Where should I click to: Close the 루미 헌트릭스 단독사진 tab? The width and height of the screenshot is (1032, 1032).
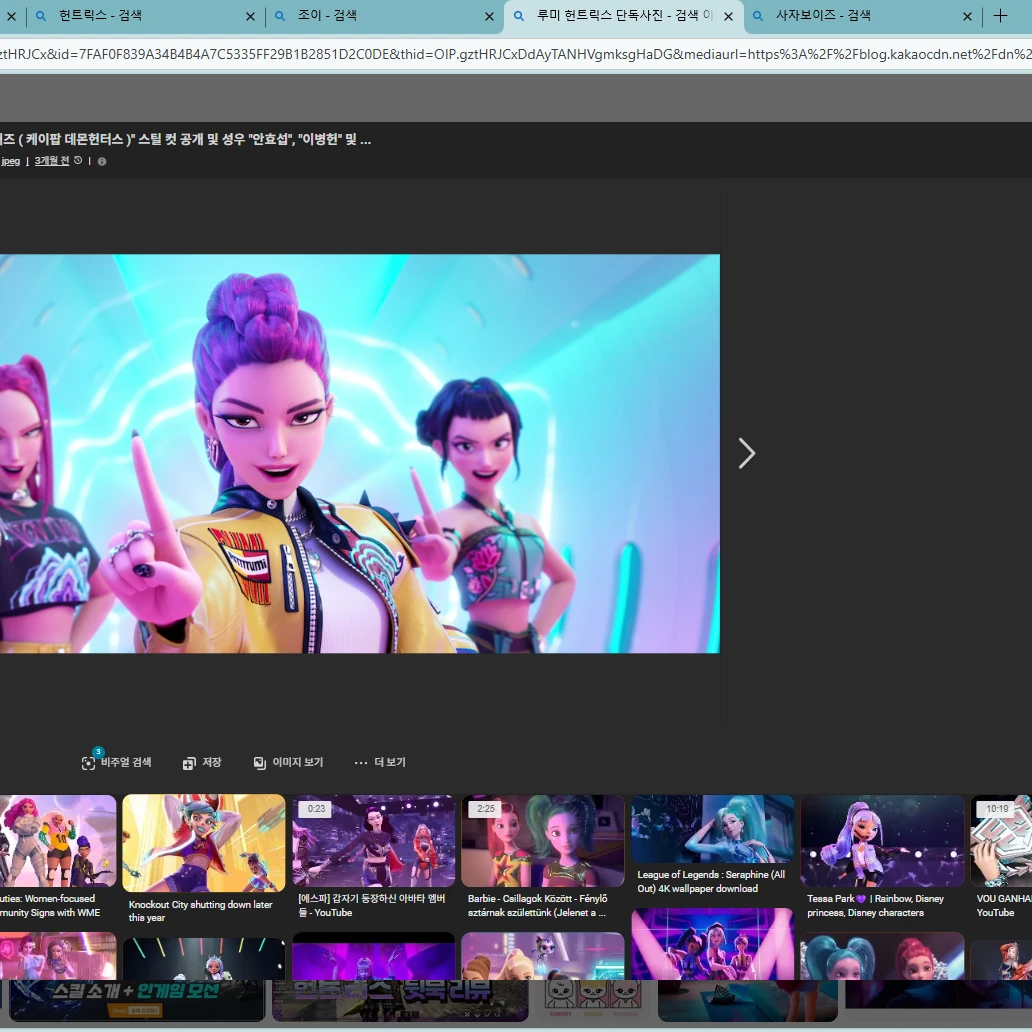(x=728, y=16)
